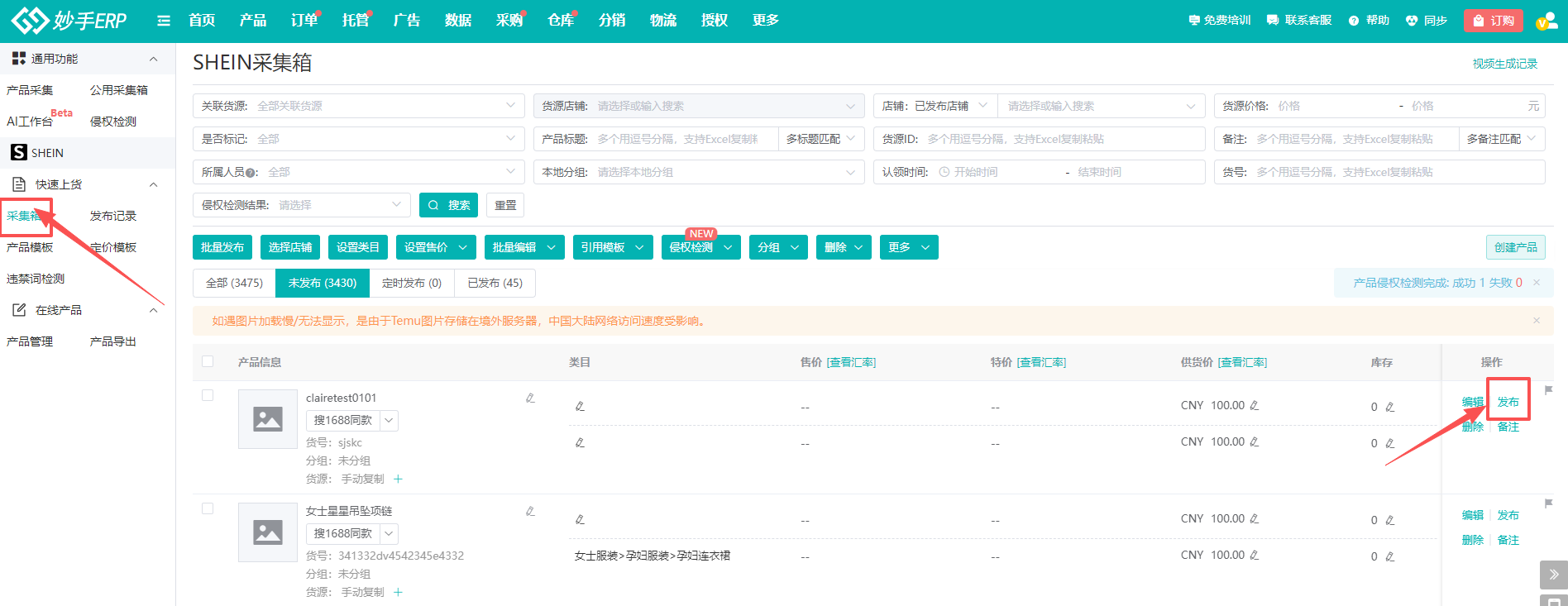
Task: Open the 视频生成记录 link
Action: coord(1504,64)
